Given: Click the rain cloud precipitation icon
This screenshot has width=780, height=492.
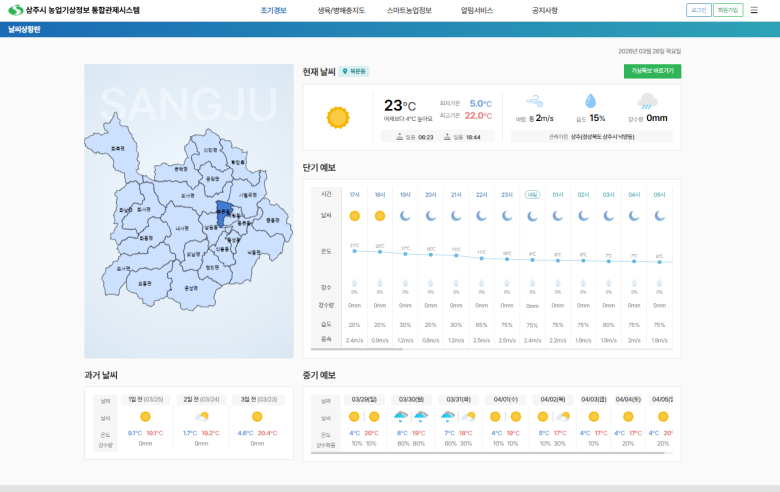Looking at the screenshot, I should tap(648, 101).
